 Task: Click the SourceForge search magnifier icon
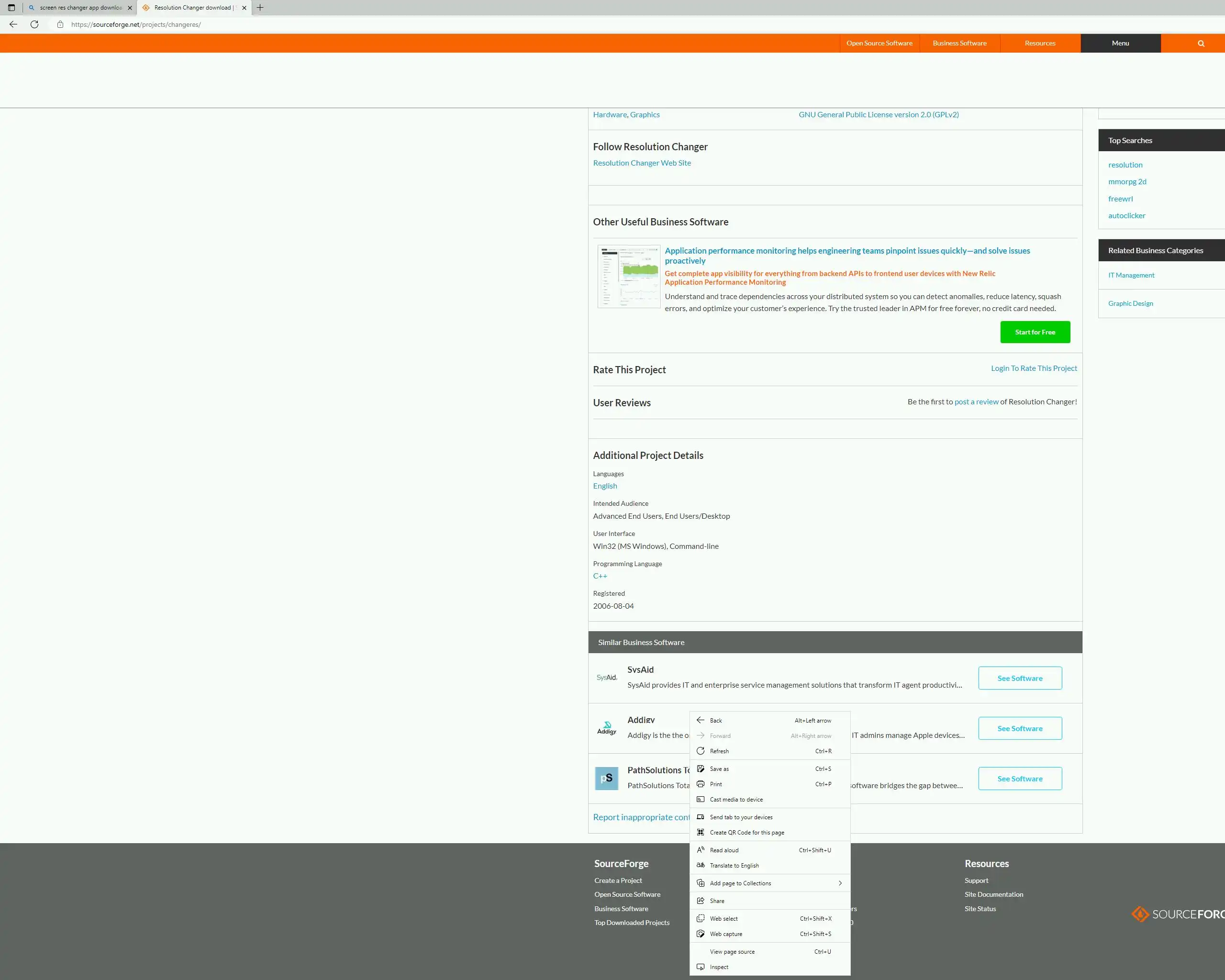[1201, 43]
